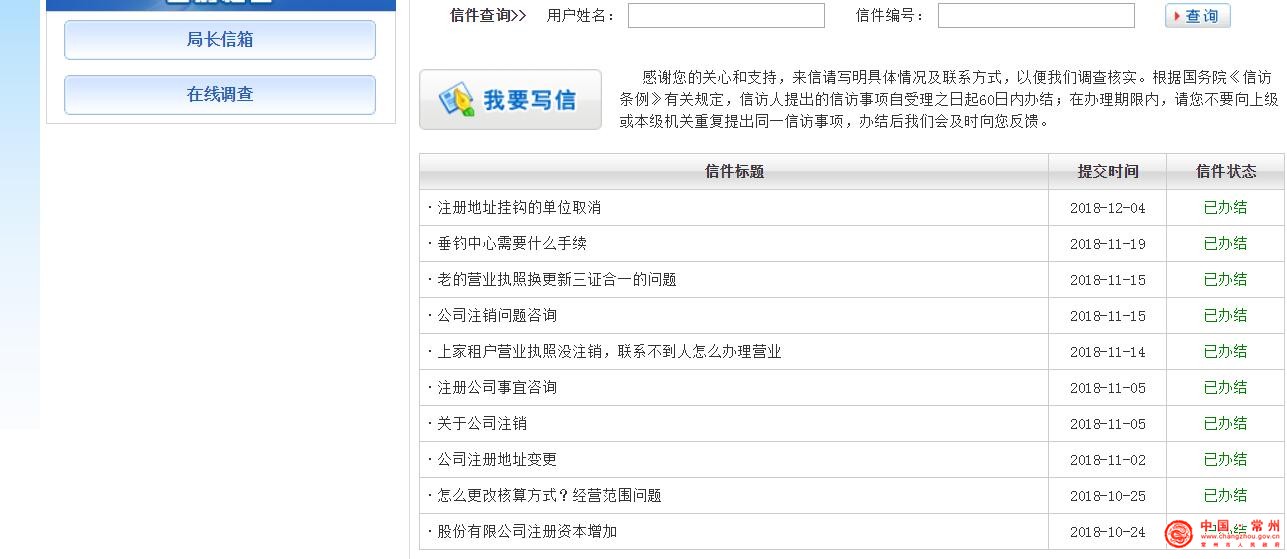Open letter 怎么更改核算方式？经营范围问题
The height and width of the screenshot is (559, 1287).
(x=549, y=496)
